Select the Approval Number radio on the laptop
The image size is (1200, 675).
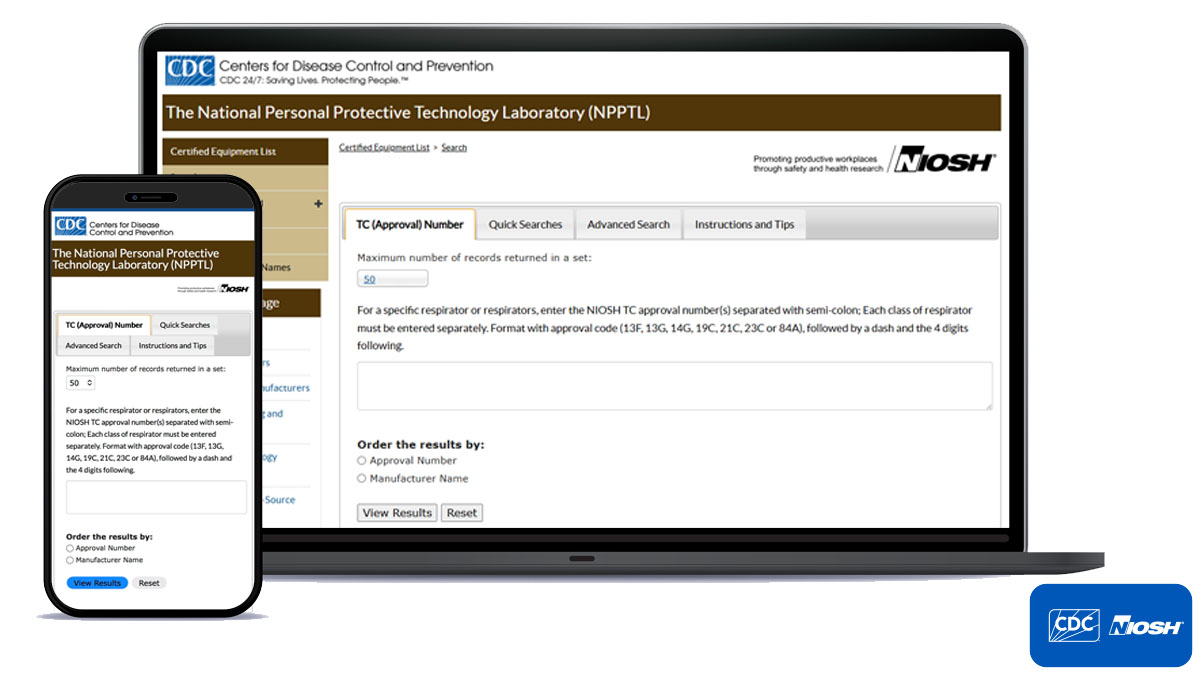tap(362, 461)
